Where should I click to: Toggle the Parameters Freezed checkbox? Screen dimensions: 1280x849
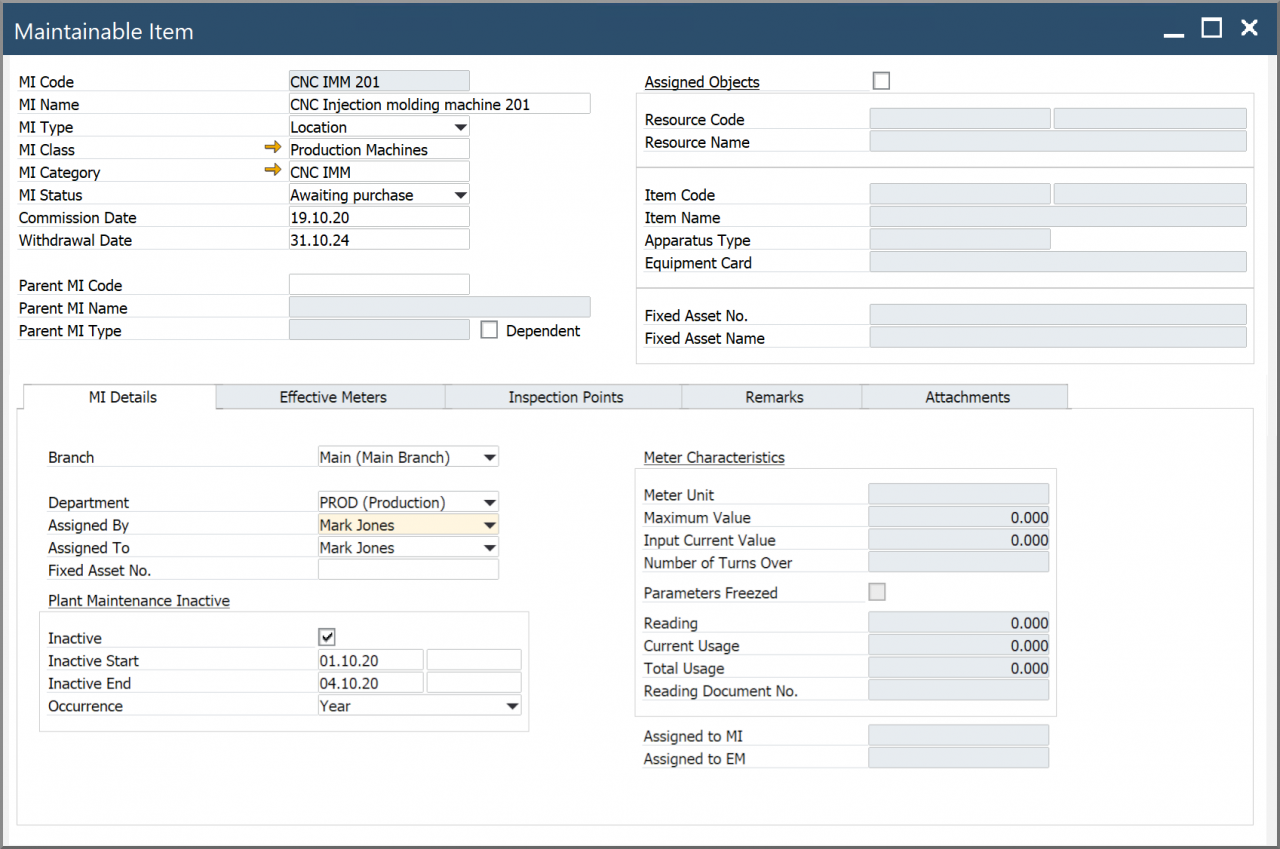click(877, 592)
